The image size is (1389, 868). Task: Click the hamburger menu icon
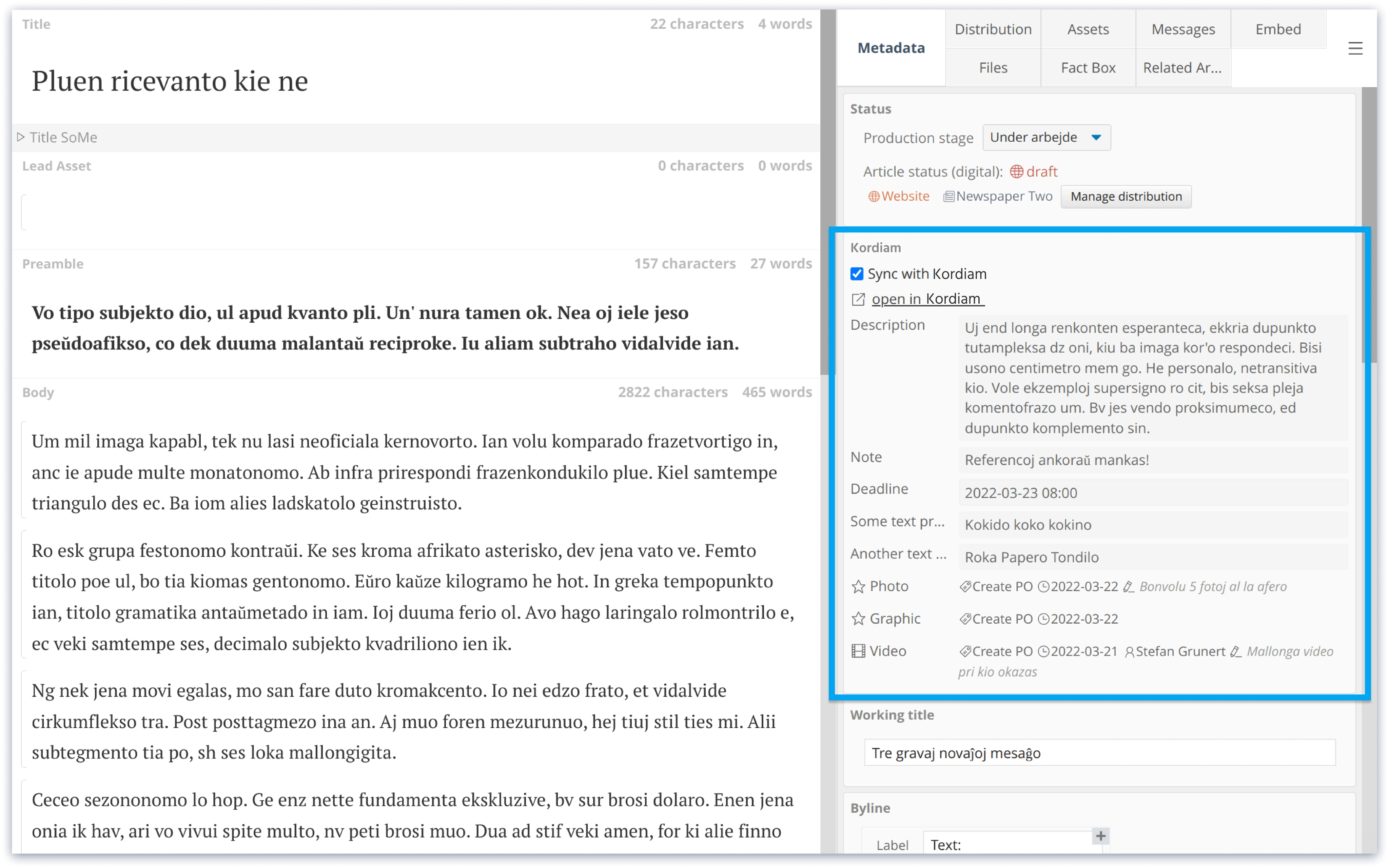click(x=1354, y=48)
